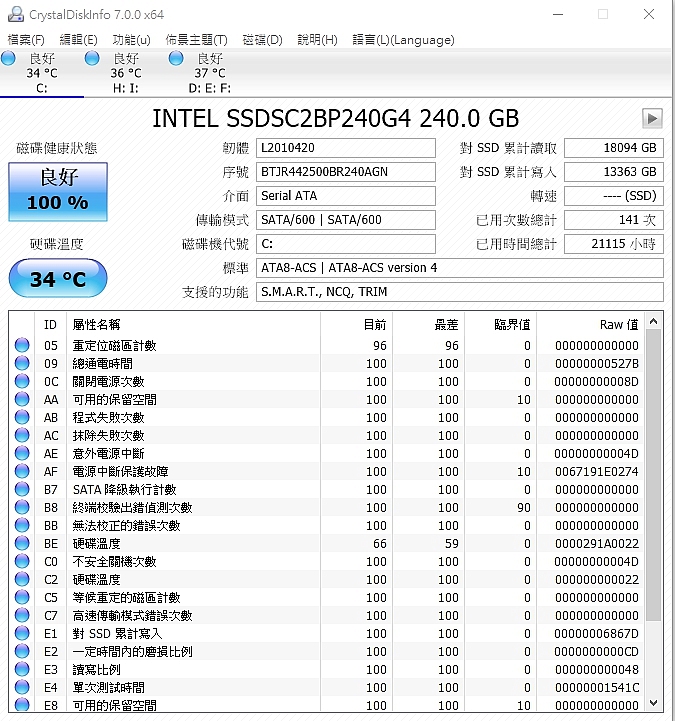Click status circle of attribute AB row

pyautogui.click(x=22, y=417)
